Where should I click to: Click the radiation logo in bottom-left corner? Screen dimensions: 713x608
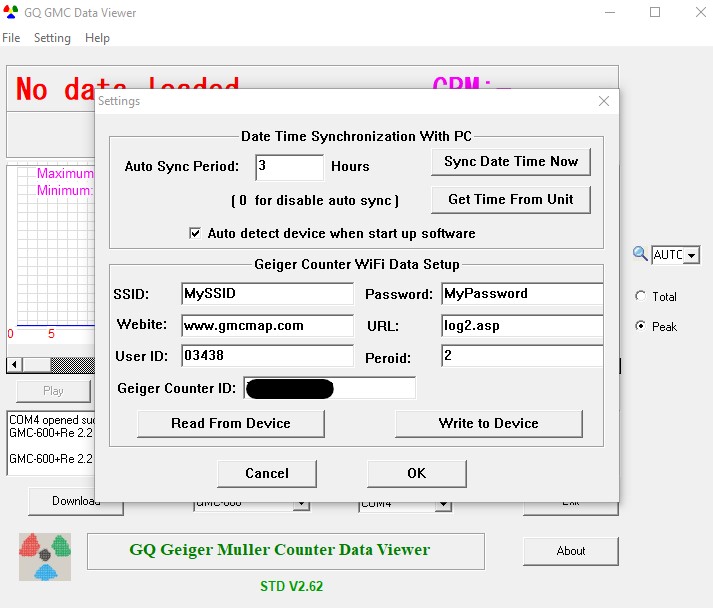coord(45,556)
